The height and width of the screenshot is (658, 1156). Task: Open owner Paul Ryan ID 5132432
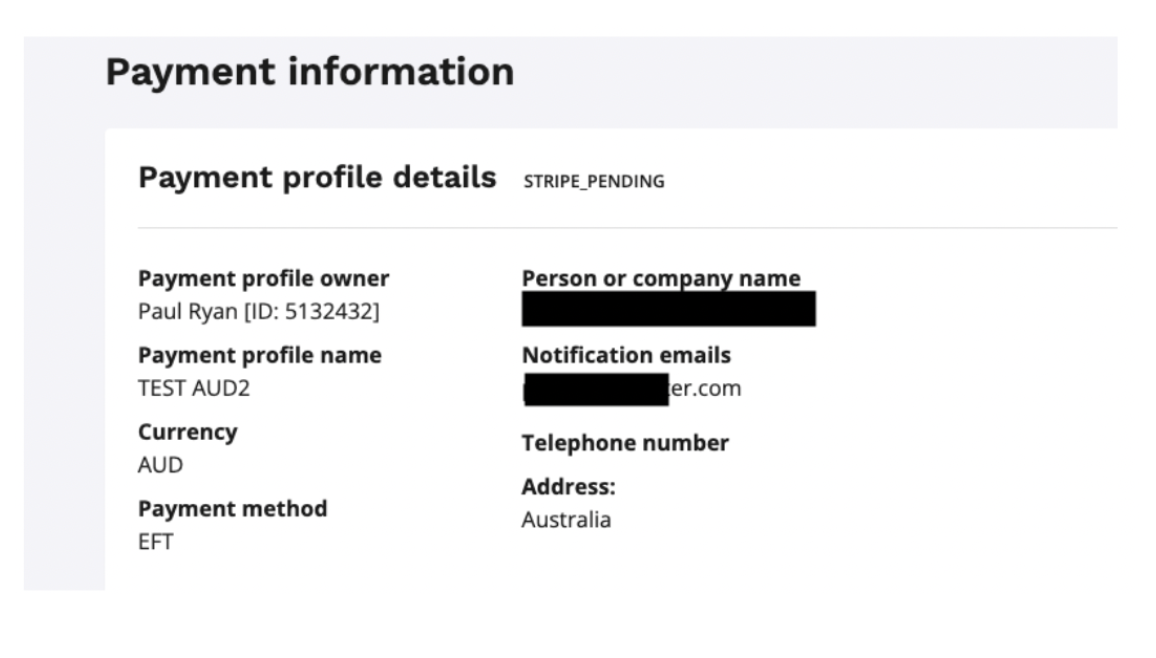[259, 311]
